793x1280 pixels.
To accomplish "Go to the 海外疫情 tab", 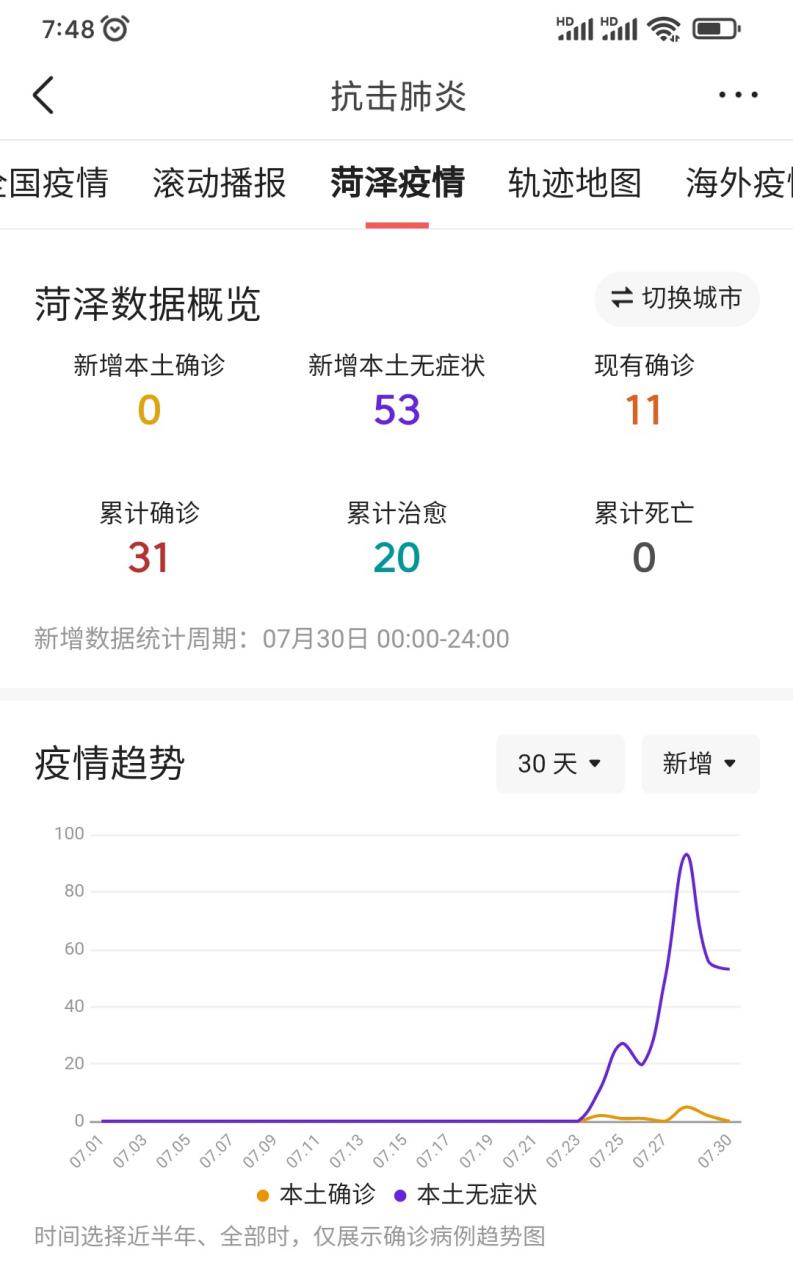I will (738, 183).
